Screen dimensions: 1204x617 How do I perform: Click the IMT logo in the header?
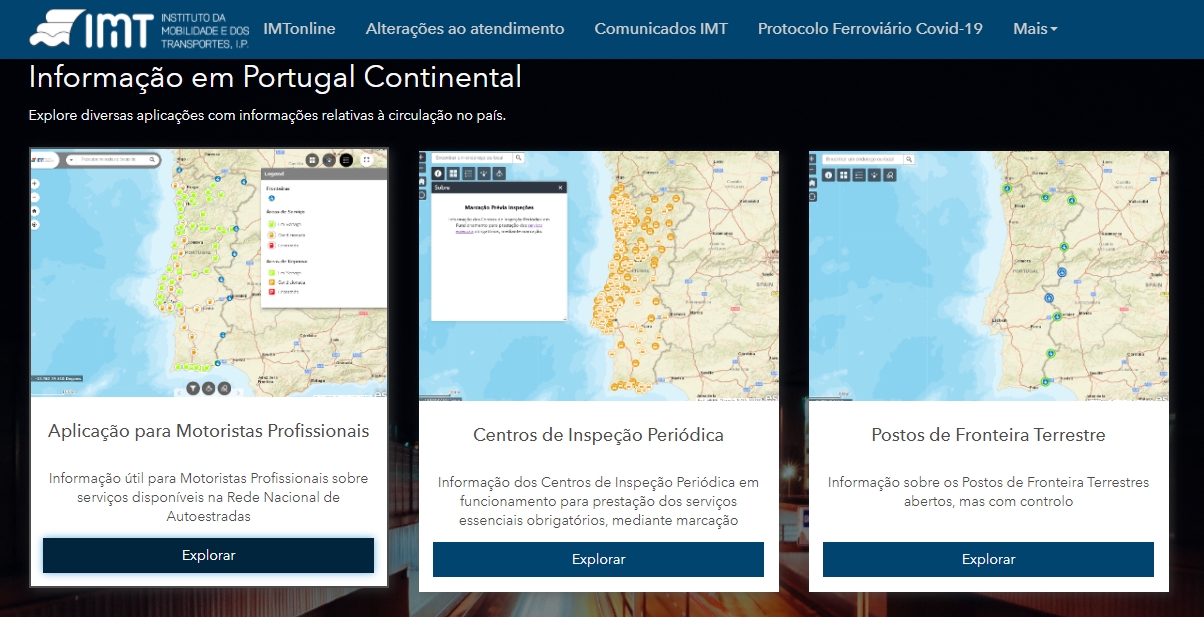click(139, 29)
